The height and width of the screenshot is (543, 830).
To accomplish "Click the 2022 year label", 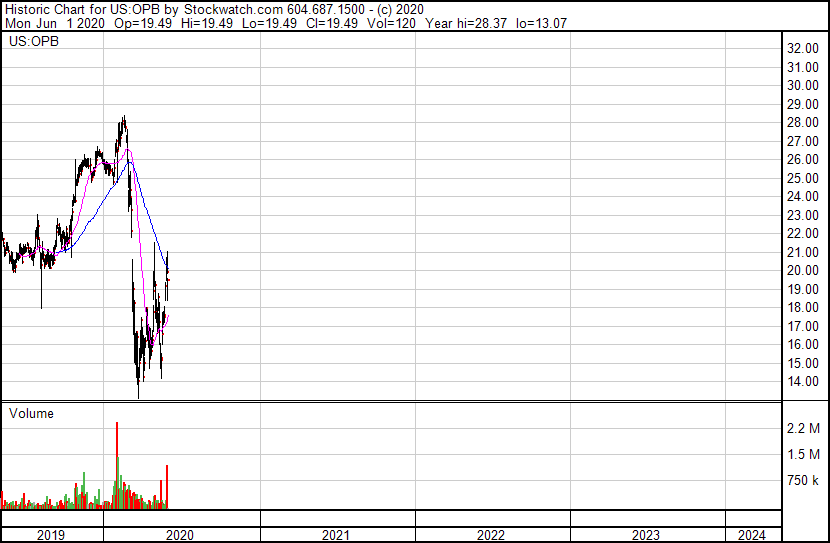I will tap(491, 535).
